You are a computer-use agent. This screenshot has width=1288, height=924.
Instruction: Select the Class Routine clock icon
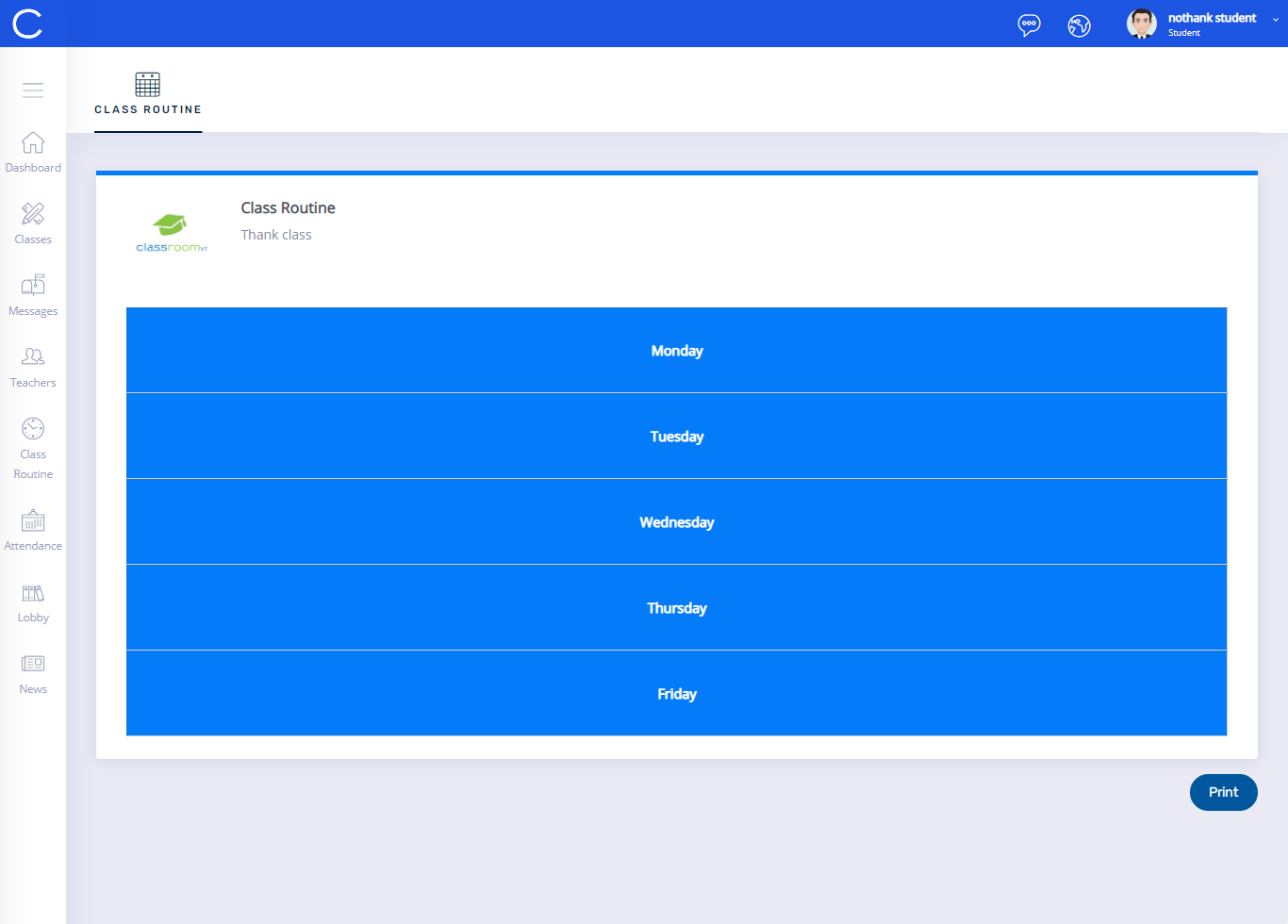tap(33, 429)
